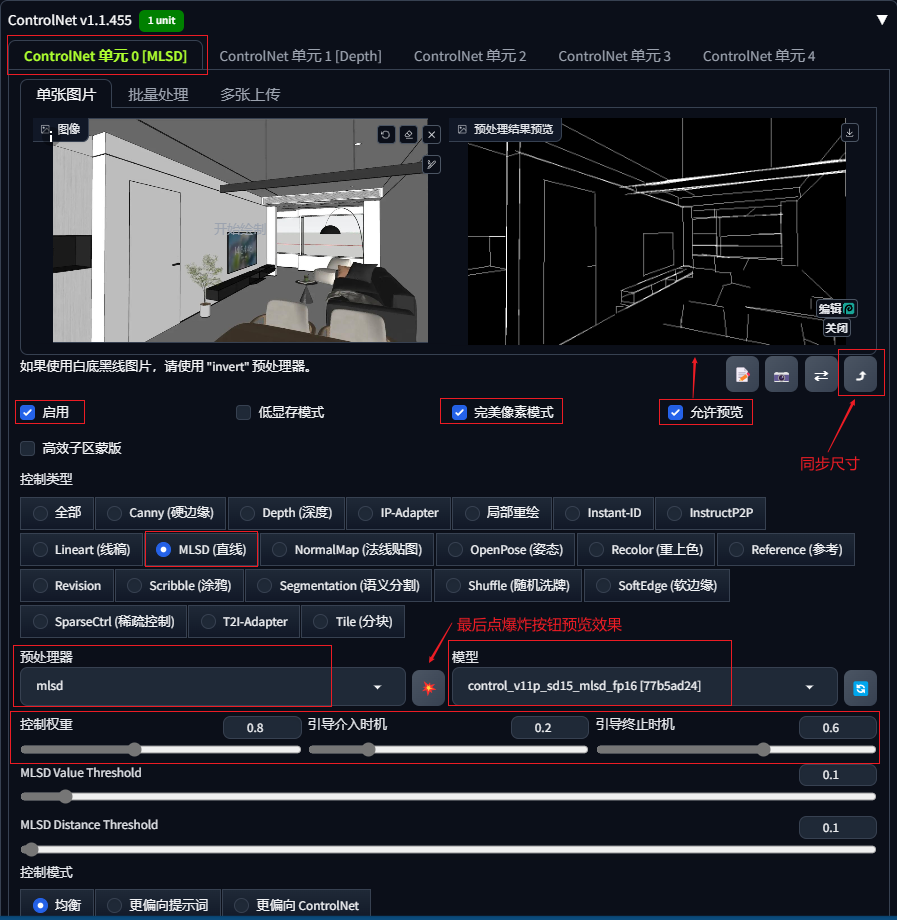Switch to ControlNet 单元 1 [Depth] tab
This screenshot has height=920, width=897.
point(300,56)
